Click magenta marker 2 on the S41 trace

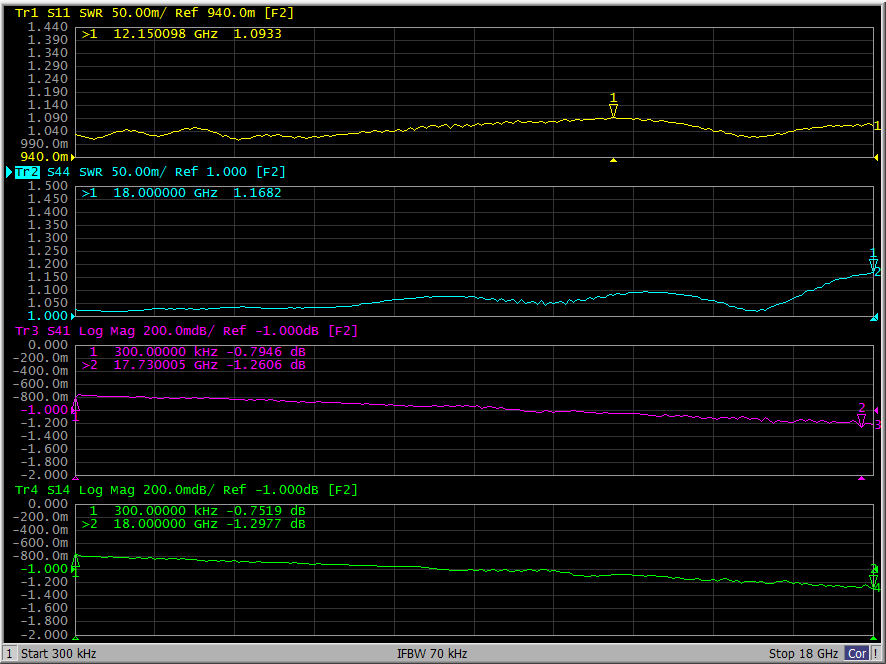[861, 420]
